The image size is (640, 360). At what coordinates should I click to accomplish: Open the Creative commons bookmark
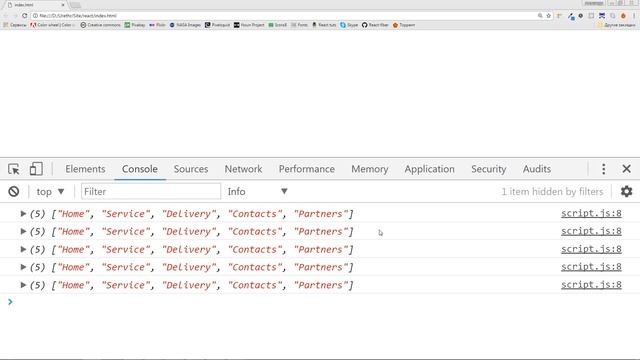[100, 25]
